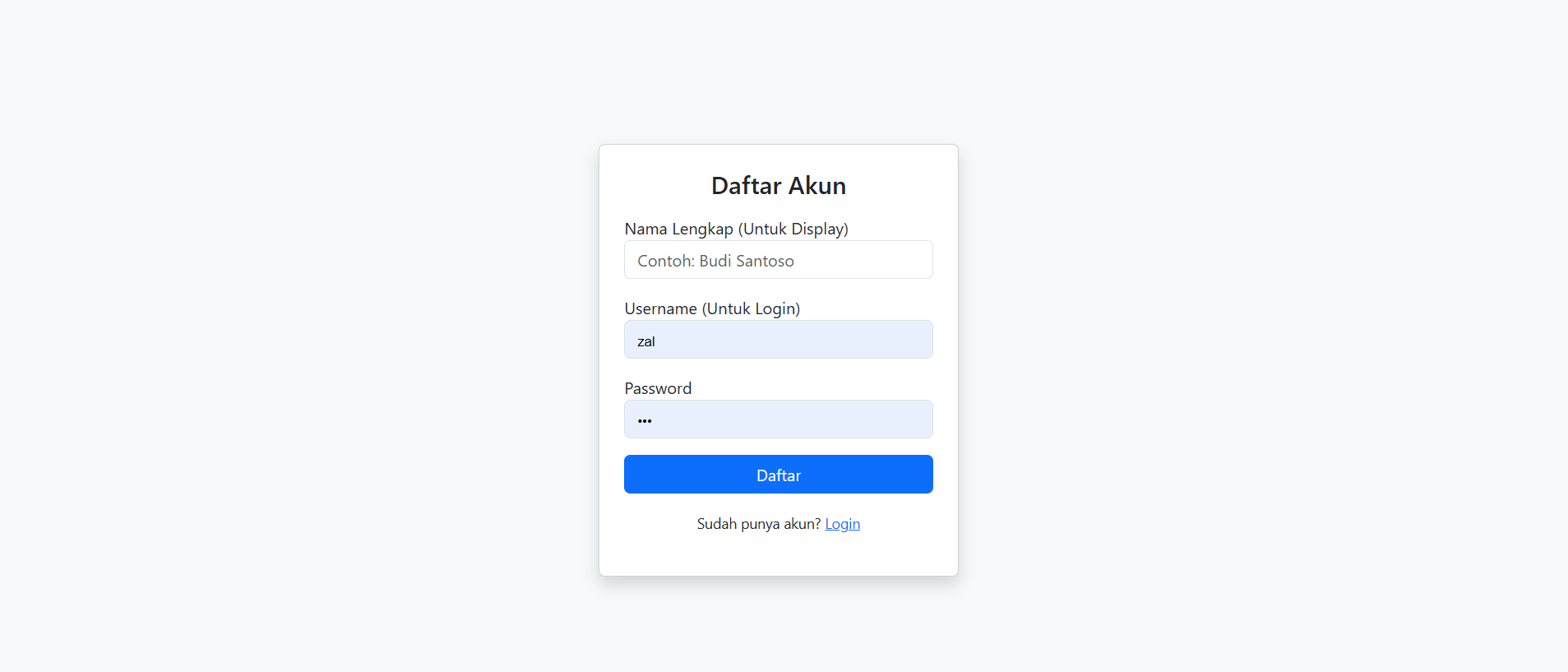Click the masked password dots
The height and width of the screenshot is (672, 1568).
[x=645, y=421]
